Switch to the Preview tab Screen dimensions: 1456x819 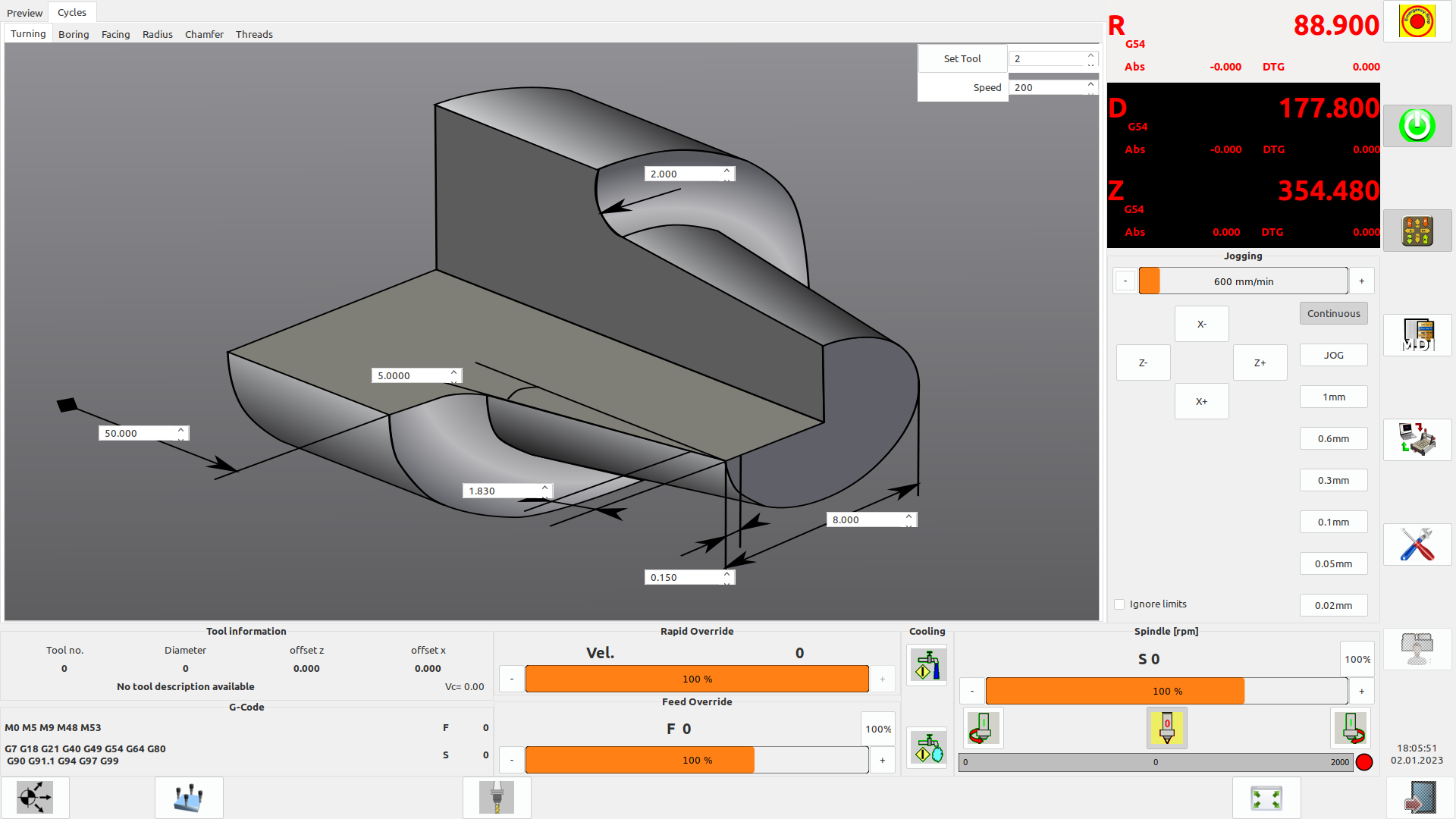coord(24,13)
